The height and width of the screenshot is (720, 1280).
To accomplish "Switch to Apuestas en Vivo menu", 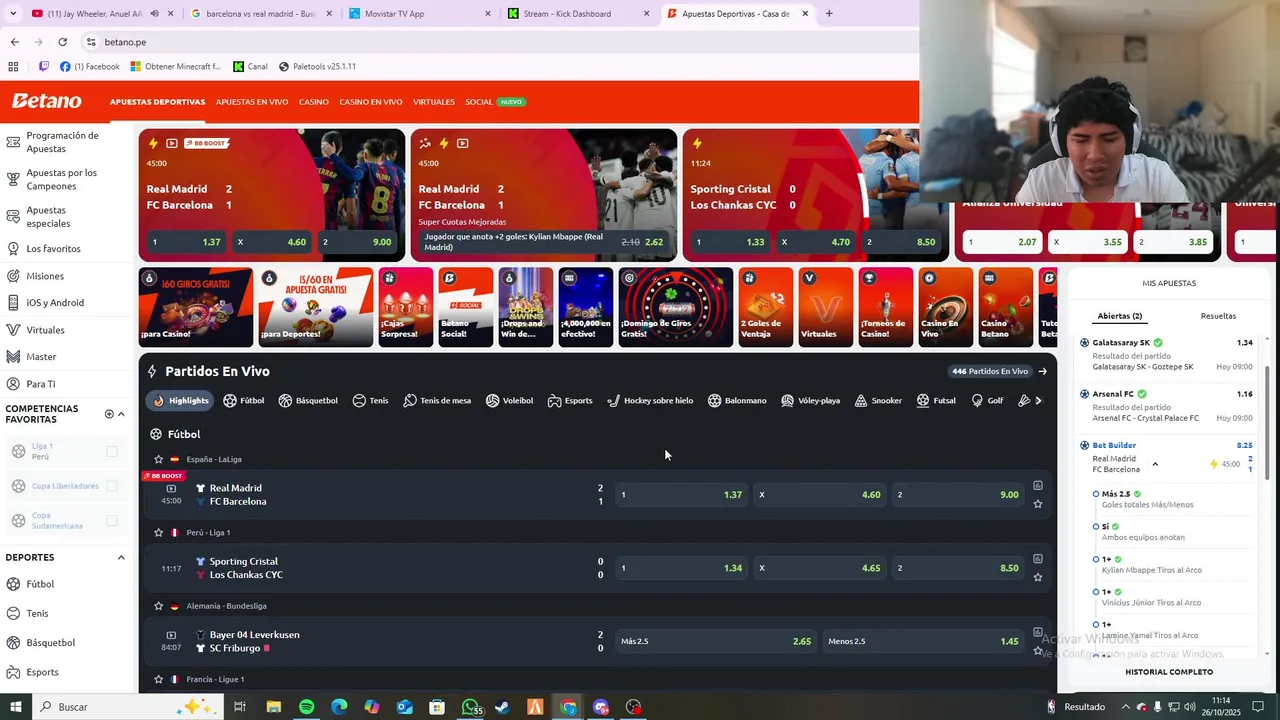I will pyautogui.click(x=252, y=102).
